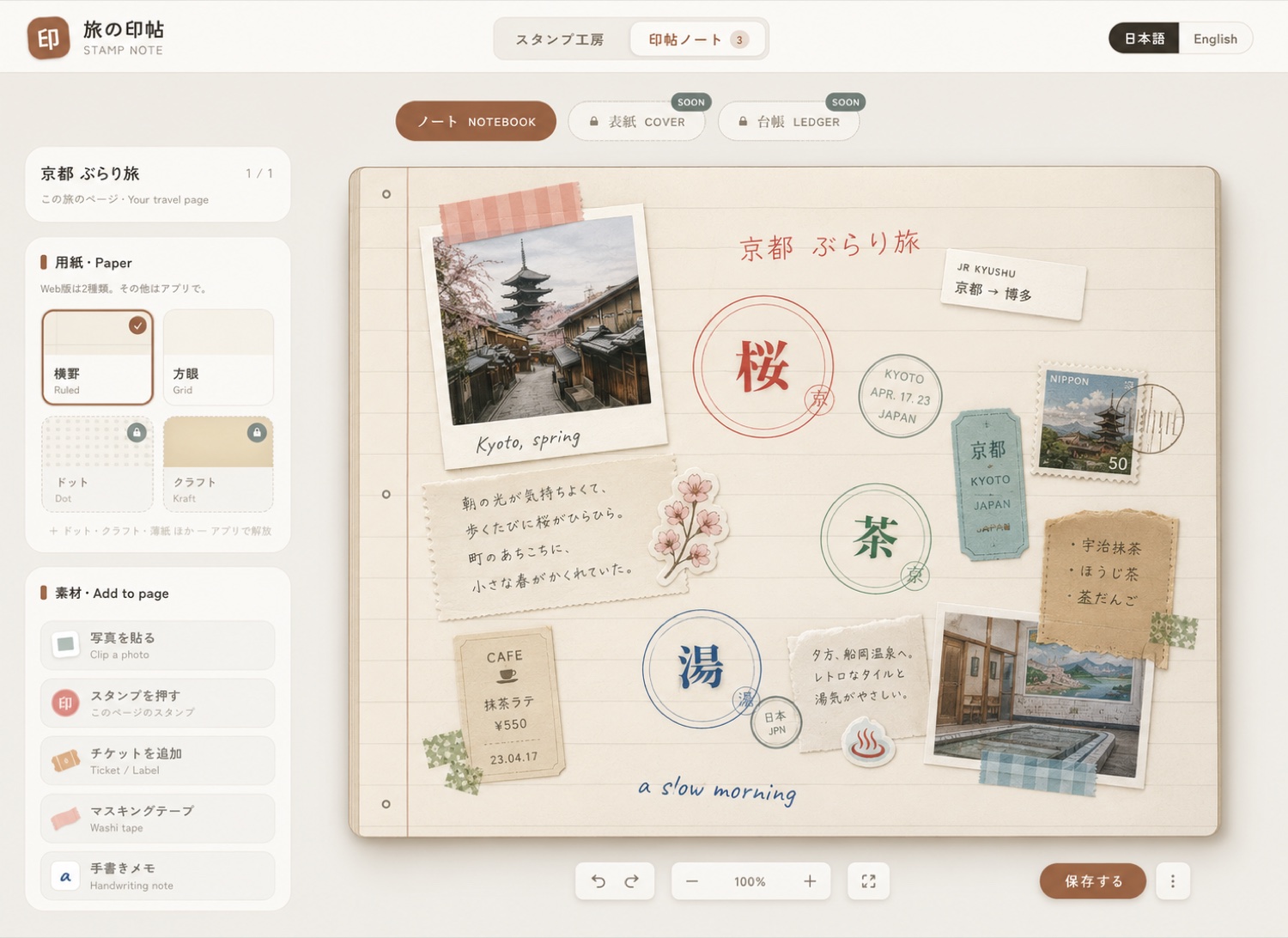1288x938 pixels.
Task: Click the Kyoto pagoda polaroid photo
Action: pos(543,335)
